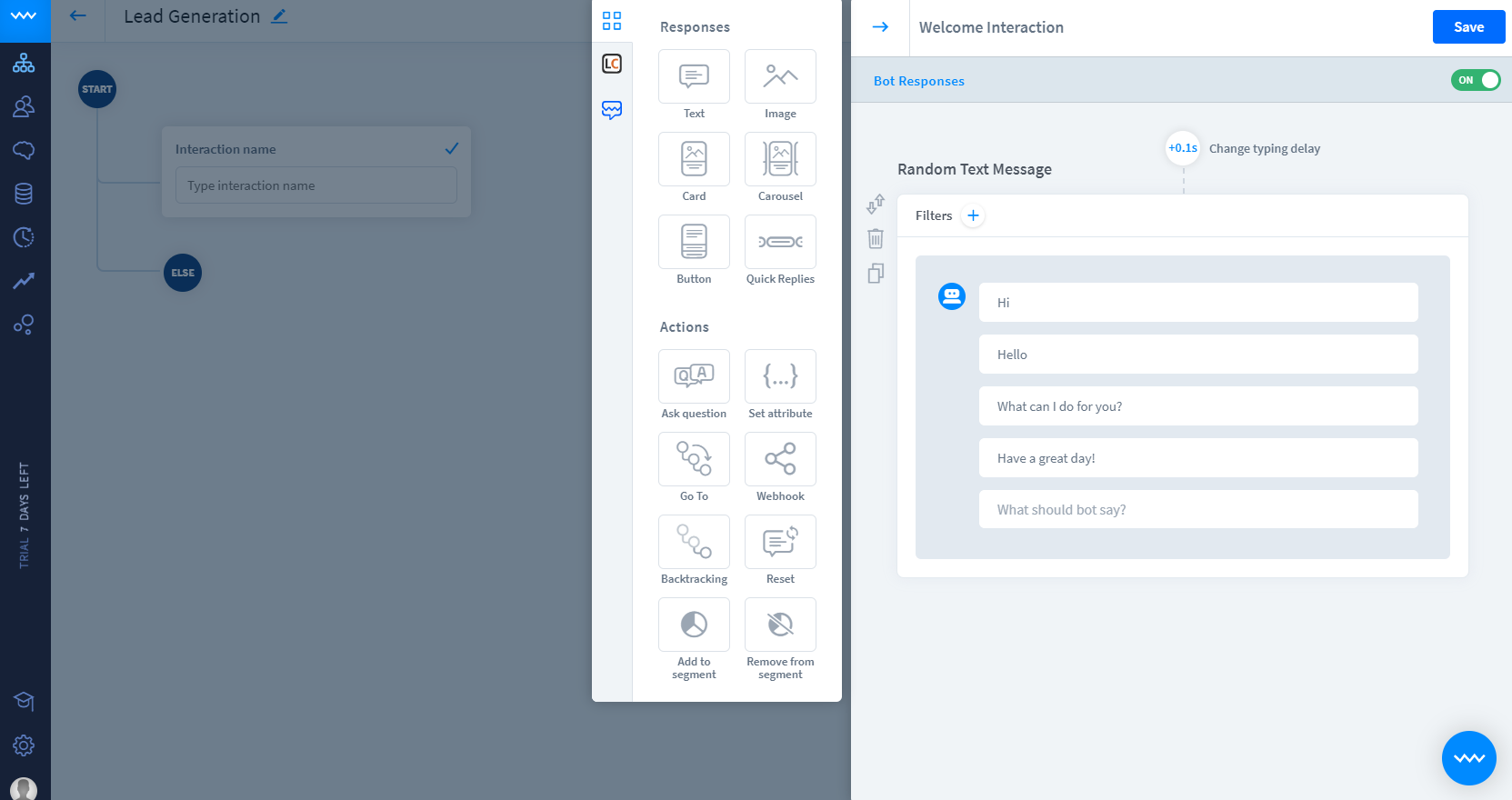
Task: Select the START node
Action: pyautogui.click(x=97, y=89)
